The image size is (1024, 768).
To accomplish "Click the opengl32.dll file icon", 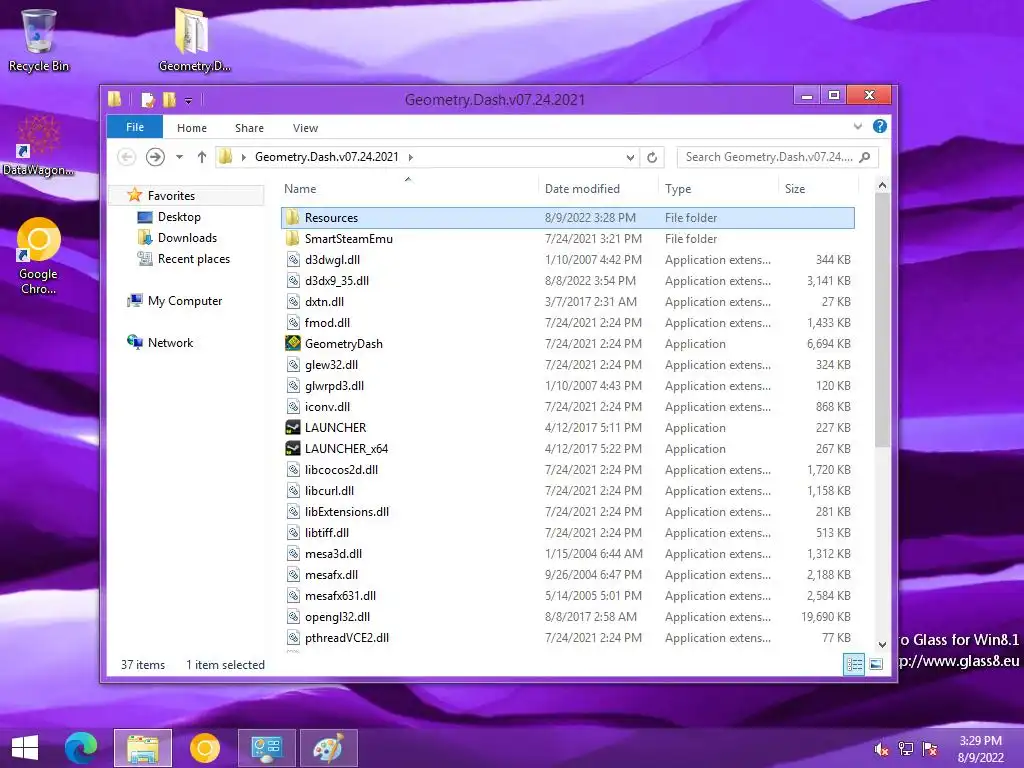I will pos(293,616).
